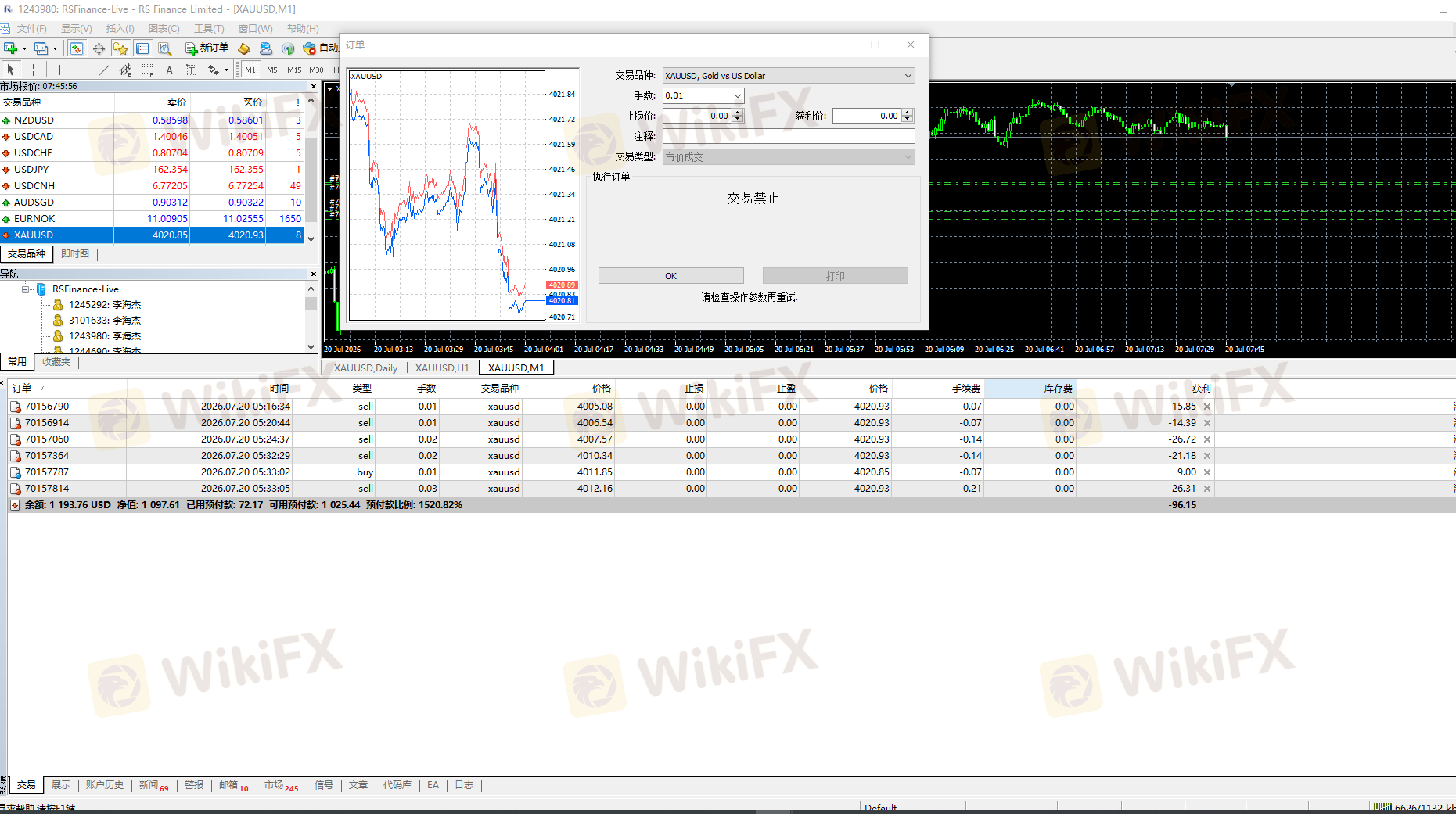The image size is (1456, 814).
Task: Select the Fibonacci retracement tool
Action: click(147, 70)
